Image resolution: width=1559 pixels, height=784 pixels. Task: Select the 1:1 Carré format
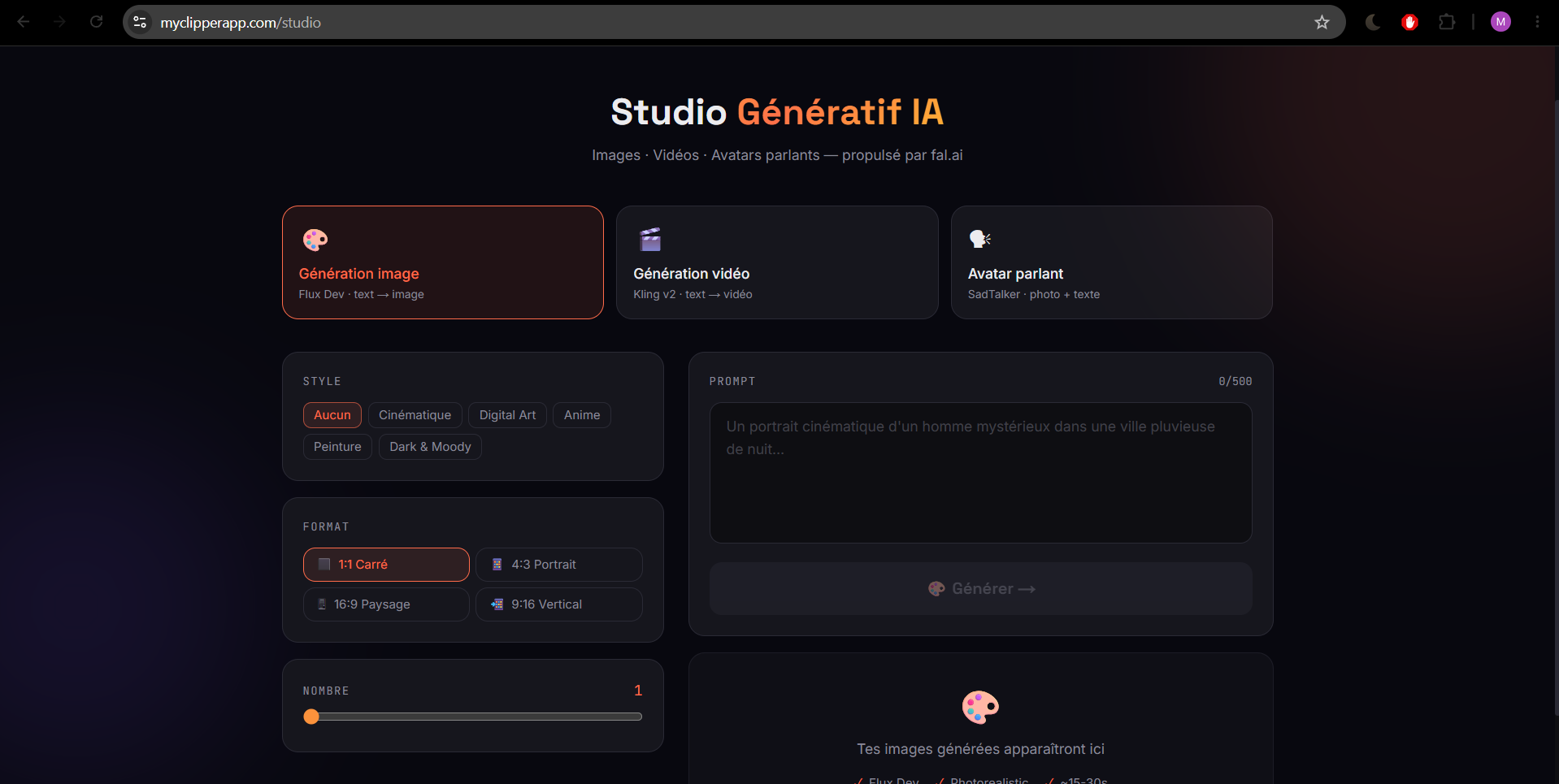coord(386,565)
